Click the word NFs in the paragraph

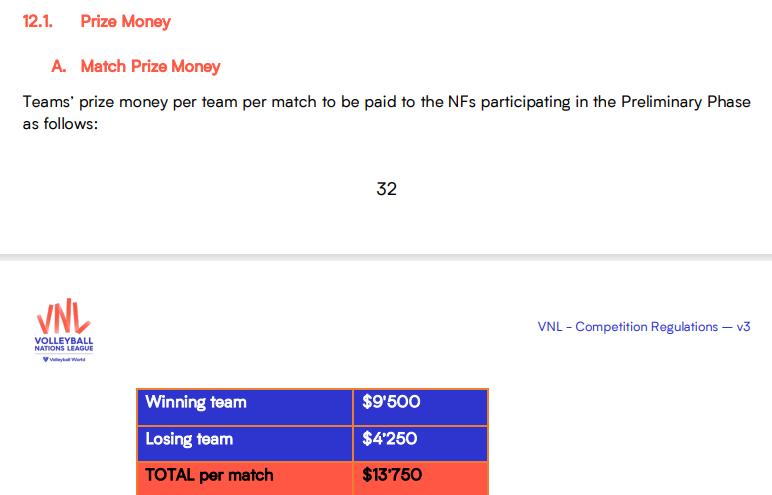click(x=462, y=102)
